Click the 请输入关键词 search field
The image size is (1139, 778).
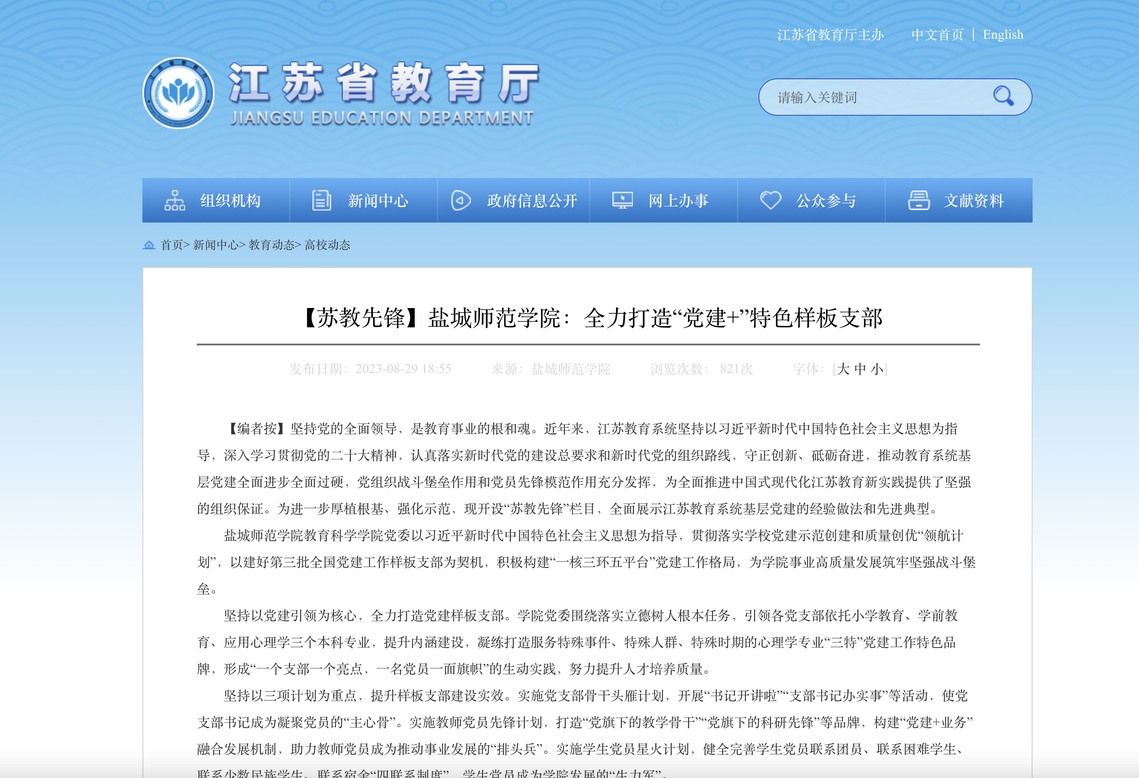click(875, 97)
